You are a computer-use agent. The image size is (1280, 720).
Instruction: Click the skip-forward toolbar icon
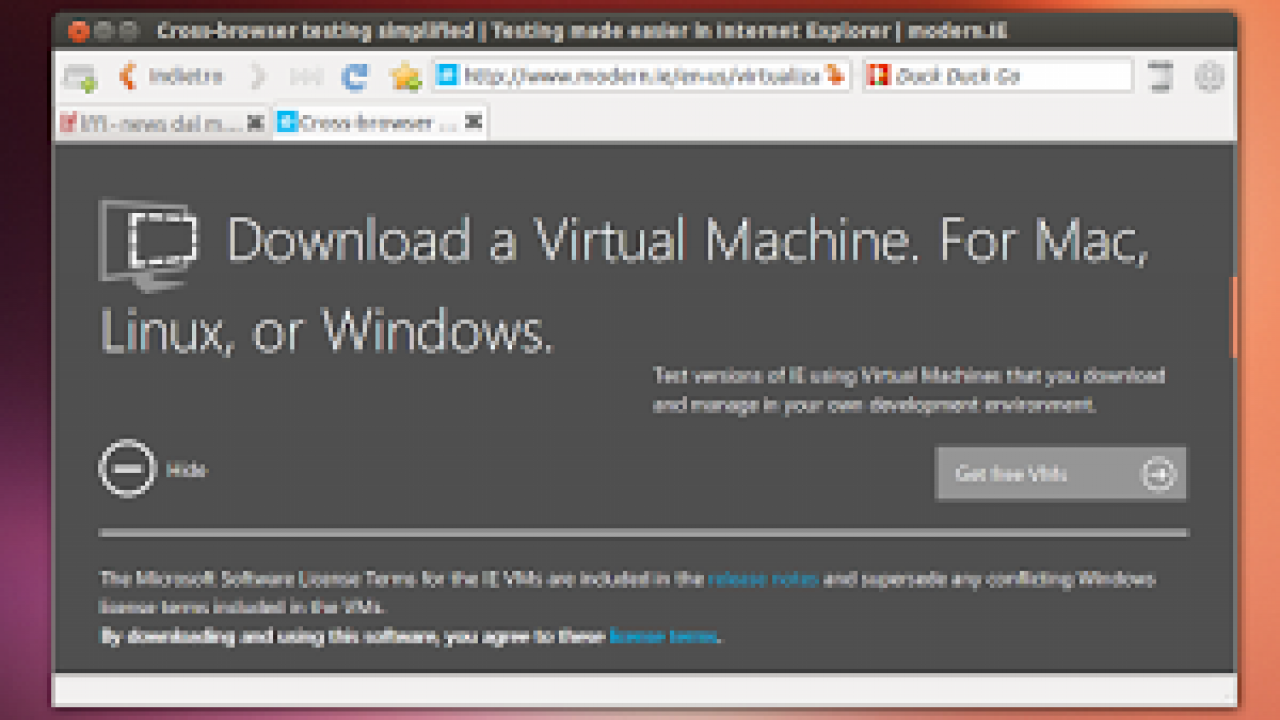point(304,76)
